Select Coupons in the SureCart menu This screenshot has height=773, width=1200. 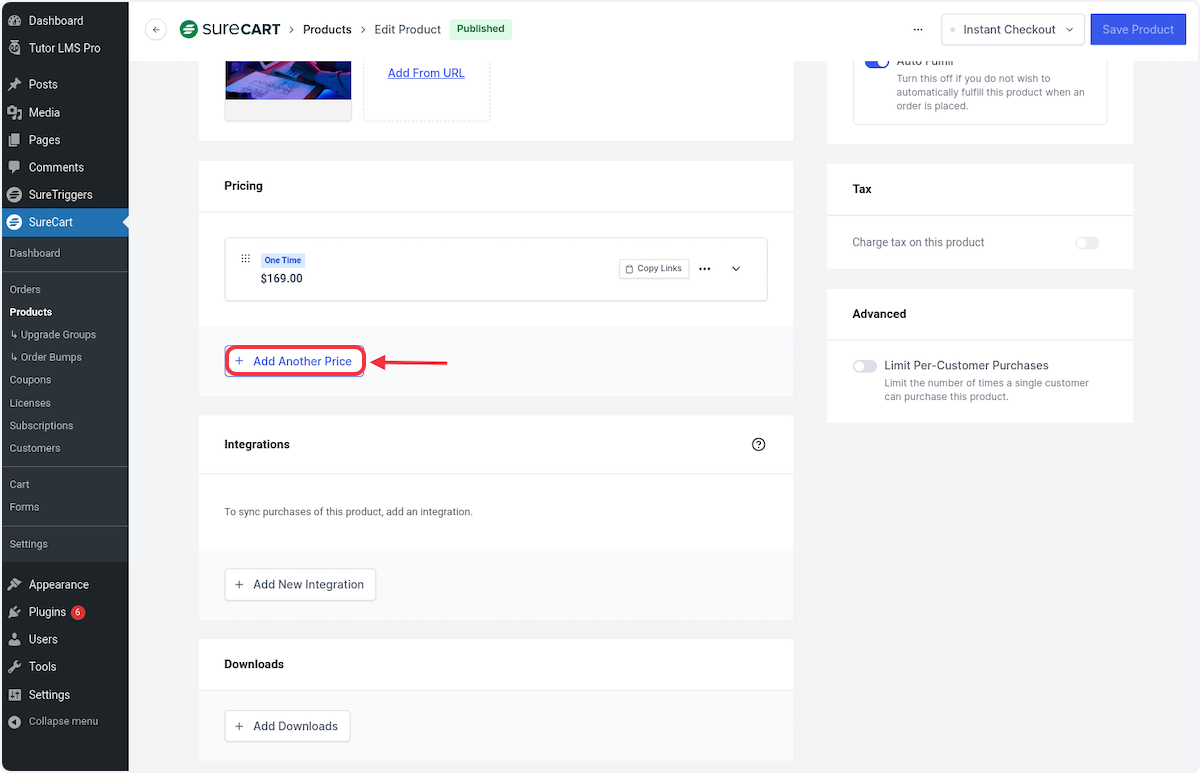click(x=30, y=380)
